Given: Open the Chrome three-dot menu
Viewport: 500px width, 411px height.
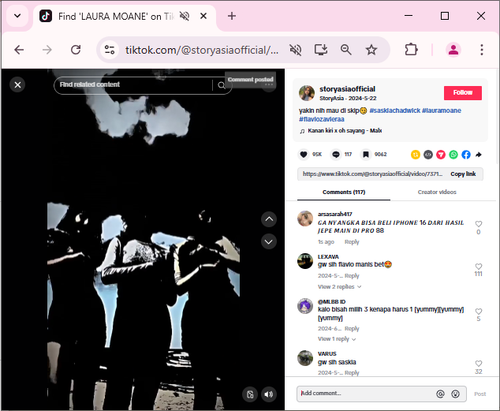Looking at the screenshot, I should pos(482,50).
